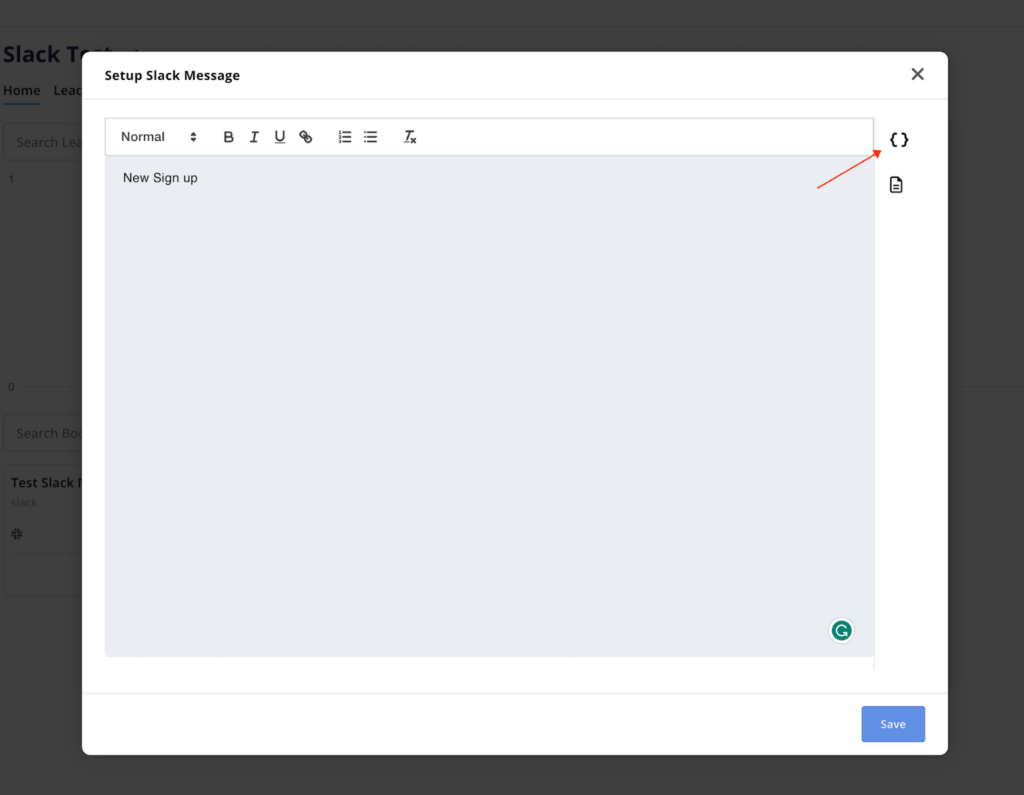1024x795 pixels.
Task: Toggle bold formatting in editor toolbar
Action: click(228, 137)
